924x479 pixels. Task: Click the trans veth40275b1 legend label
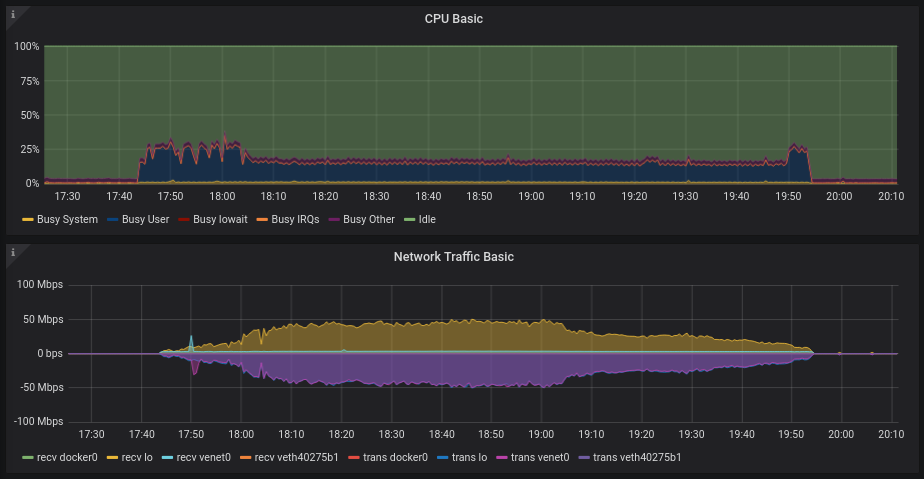tap(636, 457)
